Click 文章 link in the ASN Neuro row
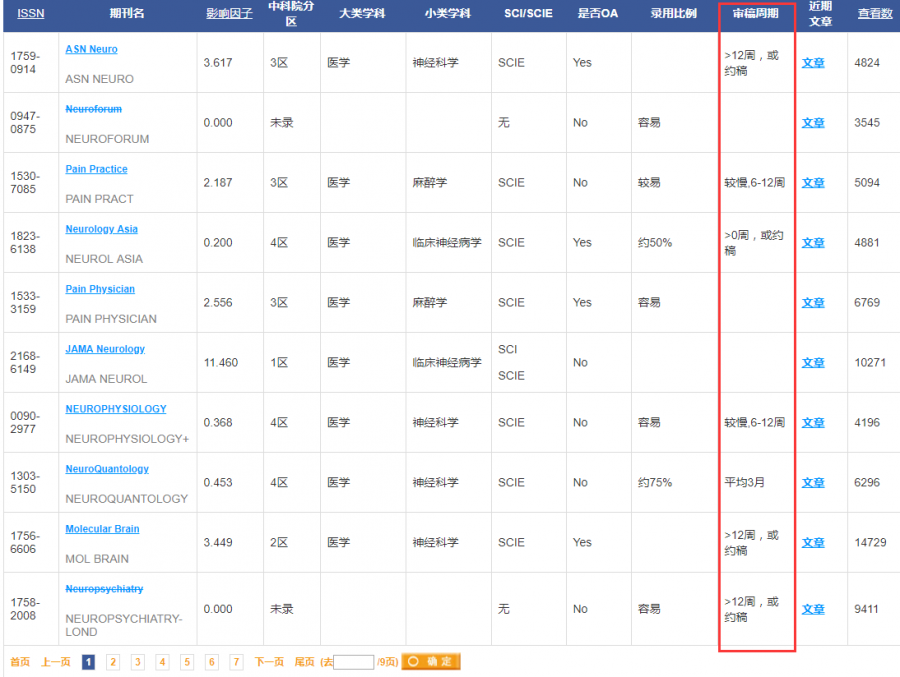The image size is (900, 677). pos(813,63)
